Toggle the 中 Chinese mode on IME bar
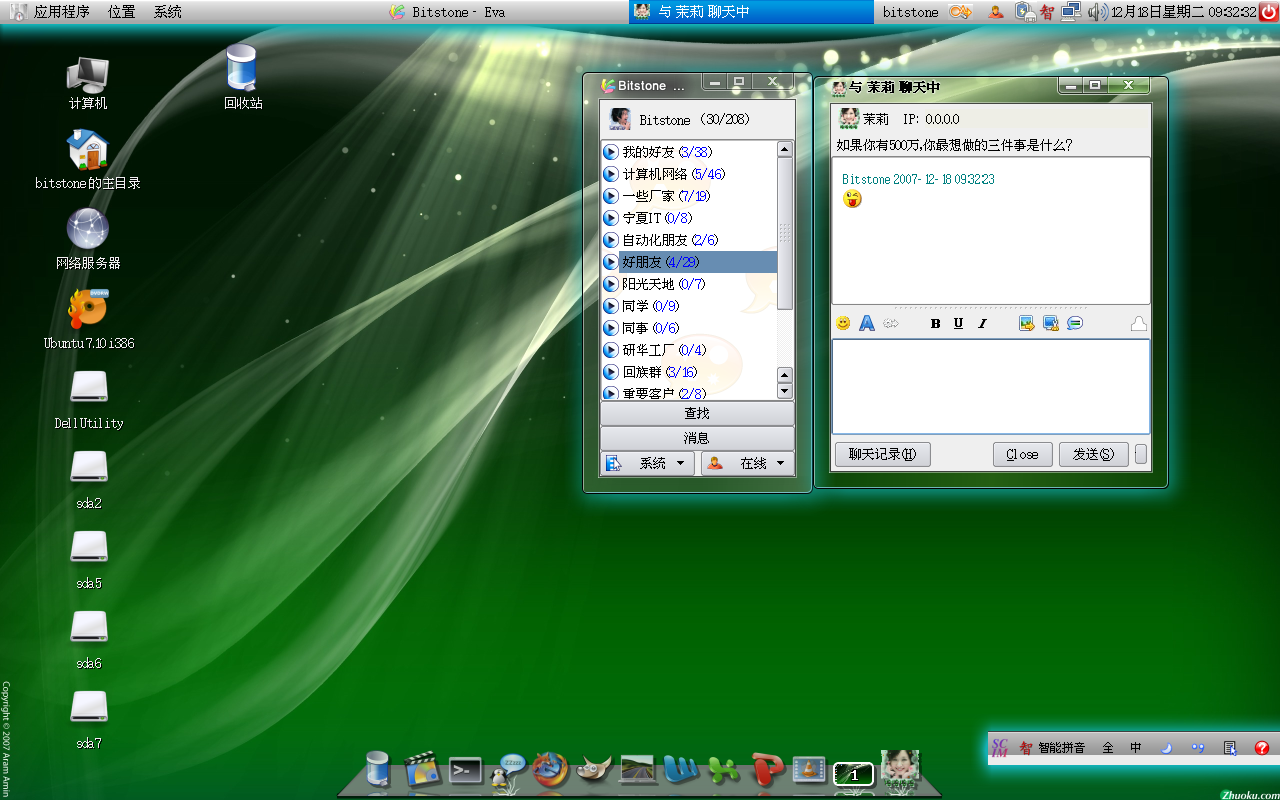Screen dimensions: 1280x800 [1136, 748]
